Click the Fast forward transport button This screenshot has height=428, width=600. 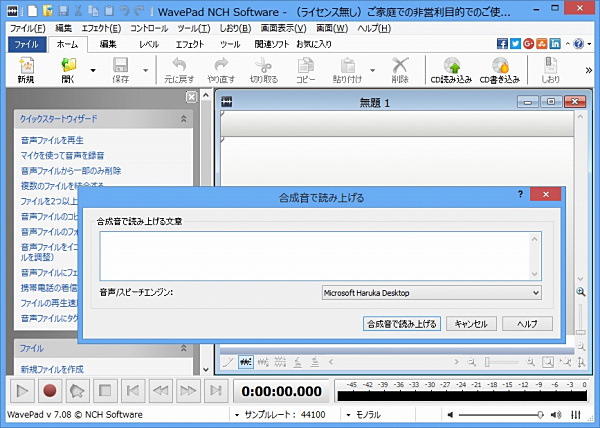188,391
